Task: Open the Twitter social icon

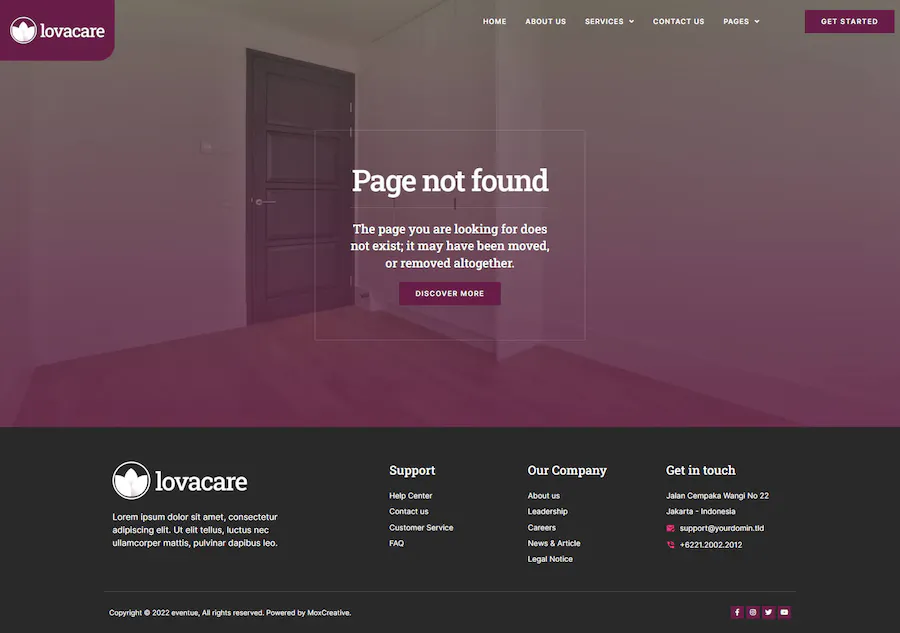Action: [769, 612]
